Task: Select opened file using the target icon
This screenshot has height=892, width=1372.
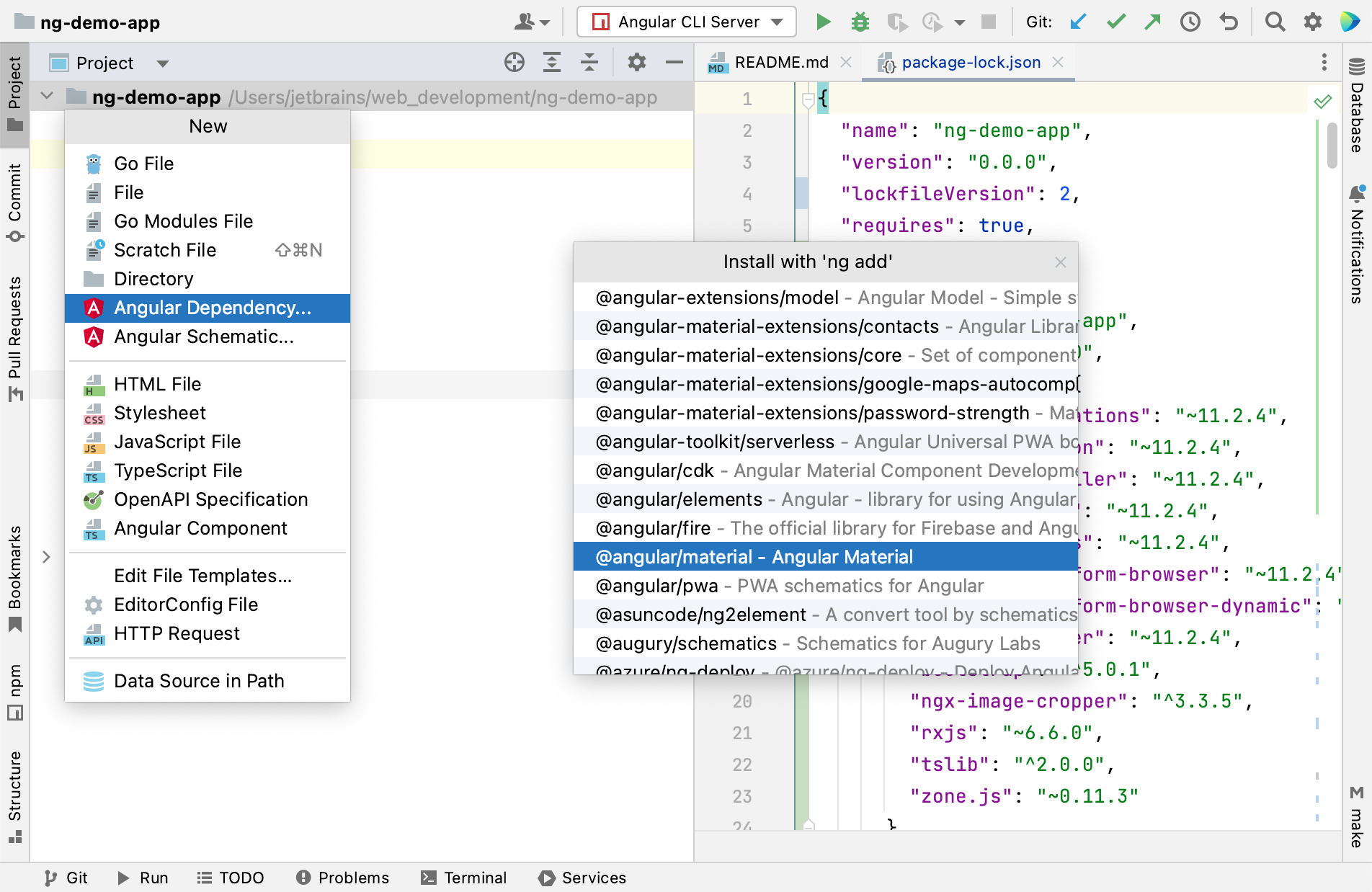Action: 514,63
